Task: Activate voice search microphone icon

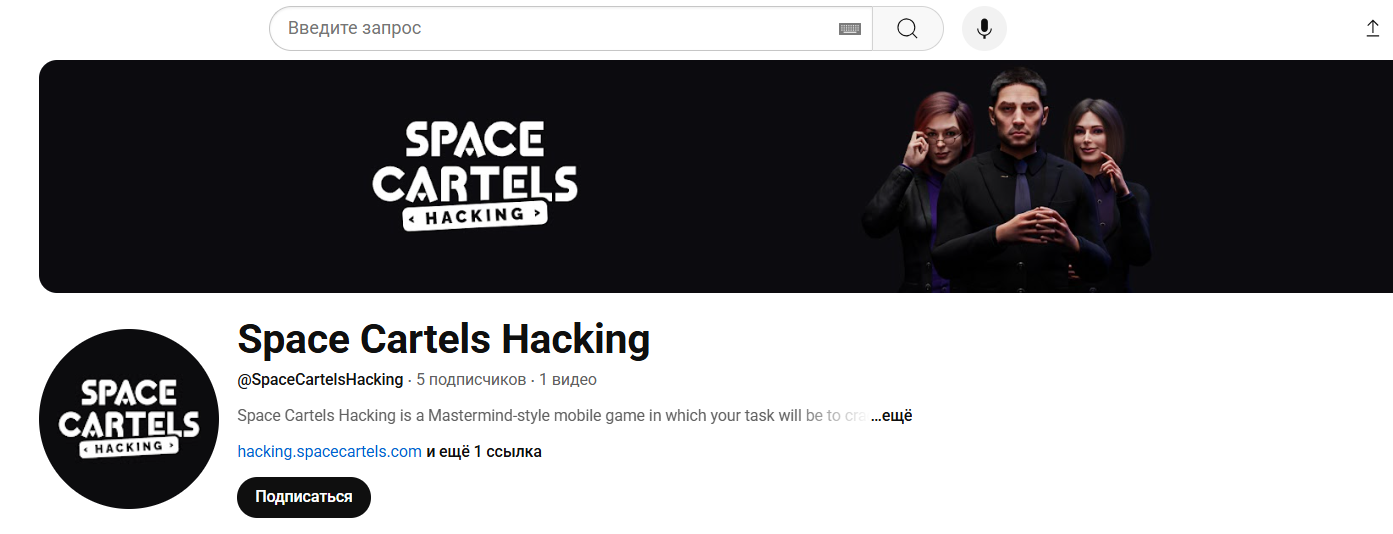Action: coord(984,28)
